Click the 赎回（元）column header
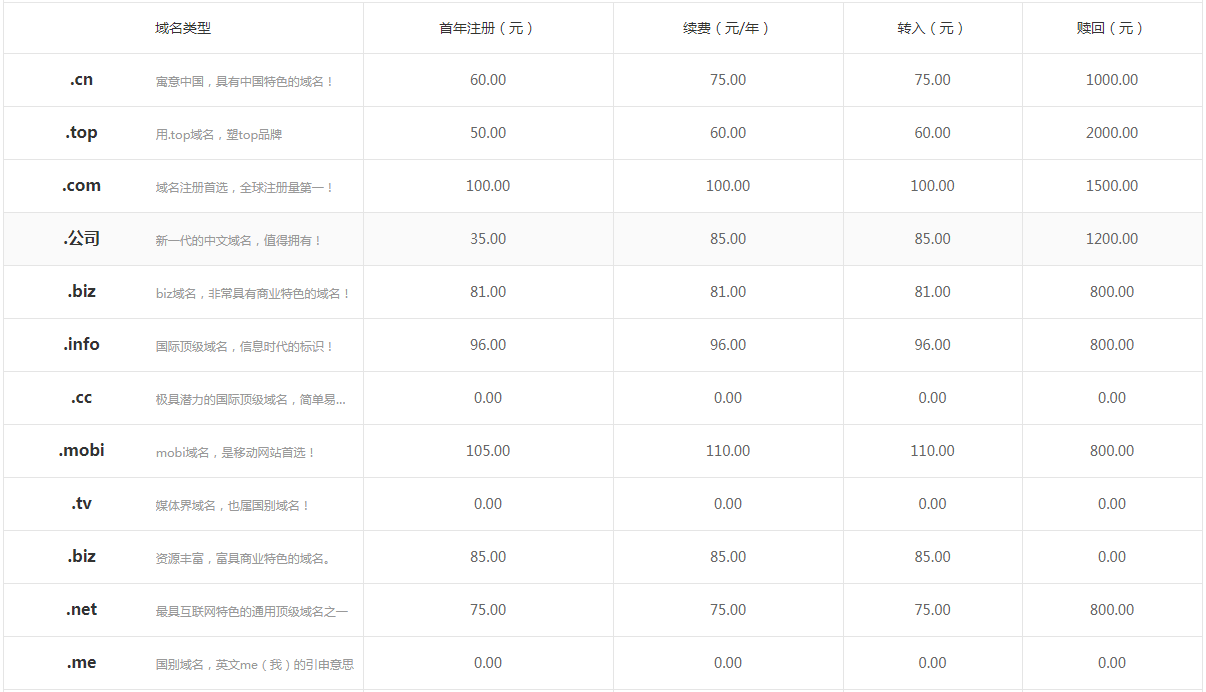 (x=1111, y=28)
